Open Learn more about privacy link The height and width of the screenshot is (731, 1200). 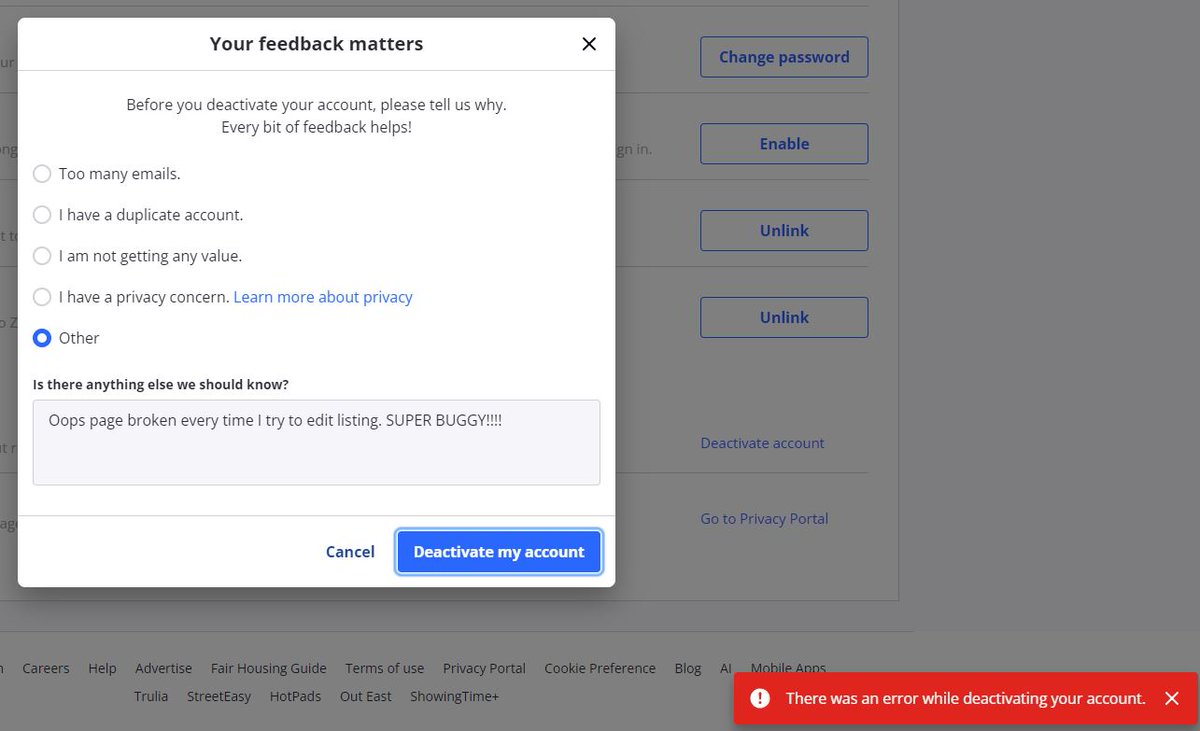pos(323,297)
